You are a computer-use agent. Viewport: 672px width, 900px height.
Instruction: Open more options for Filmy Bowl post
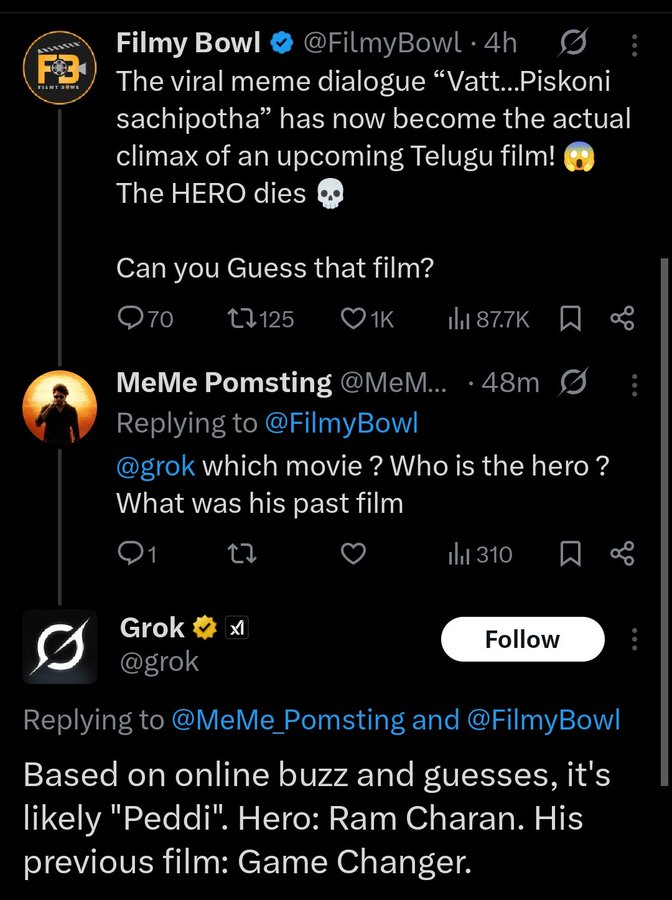633,43
